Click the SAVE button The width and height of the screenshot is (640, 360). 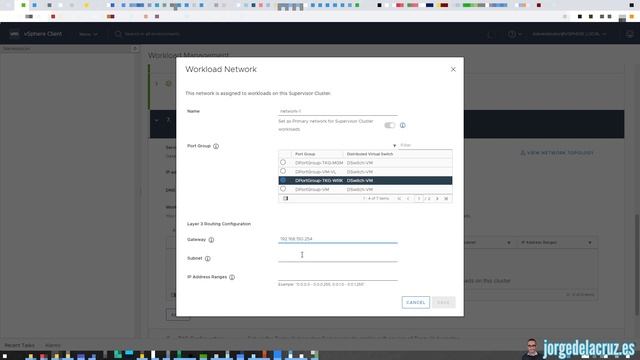443,302
